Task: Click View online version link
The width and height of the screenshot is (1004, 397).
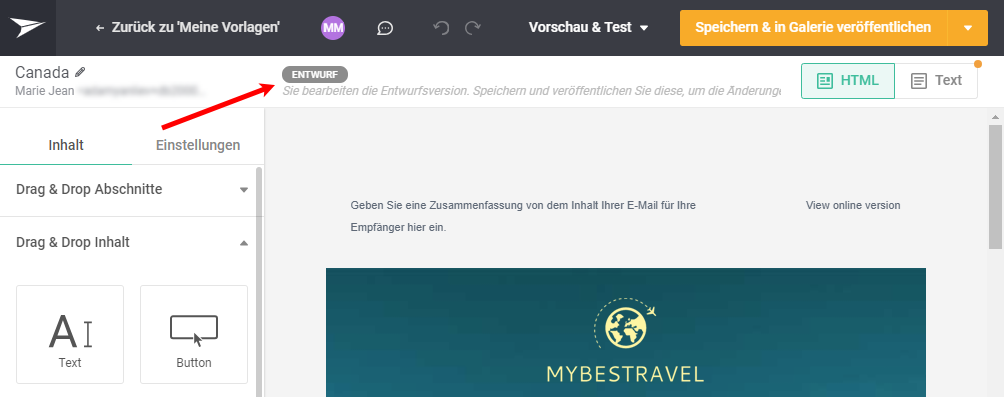Action: point(853,206)
